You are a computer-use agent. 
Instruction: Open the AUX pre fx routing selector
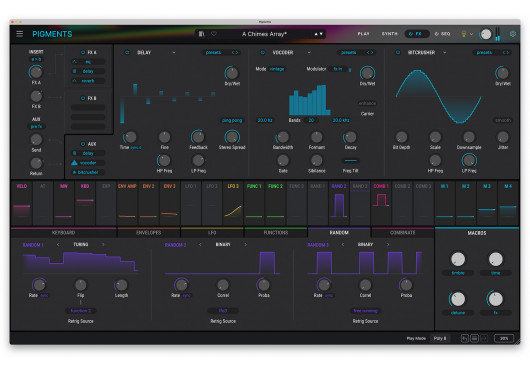[36, 126]
